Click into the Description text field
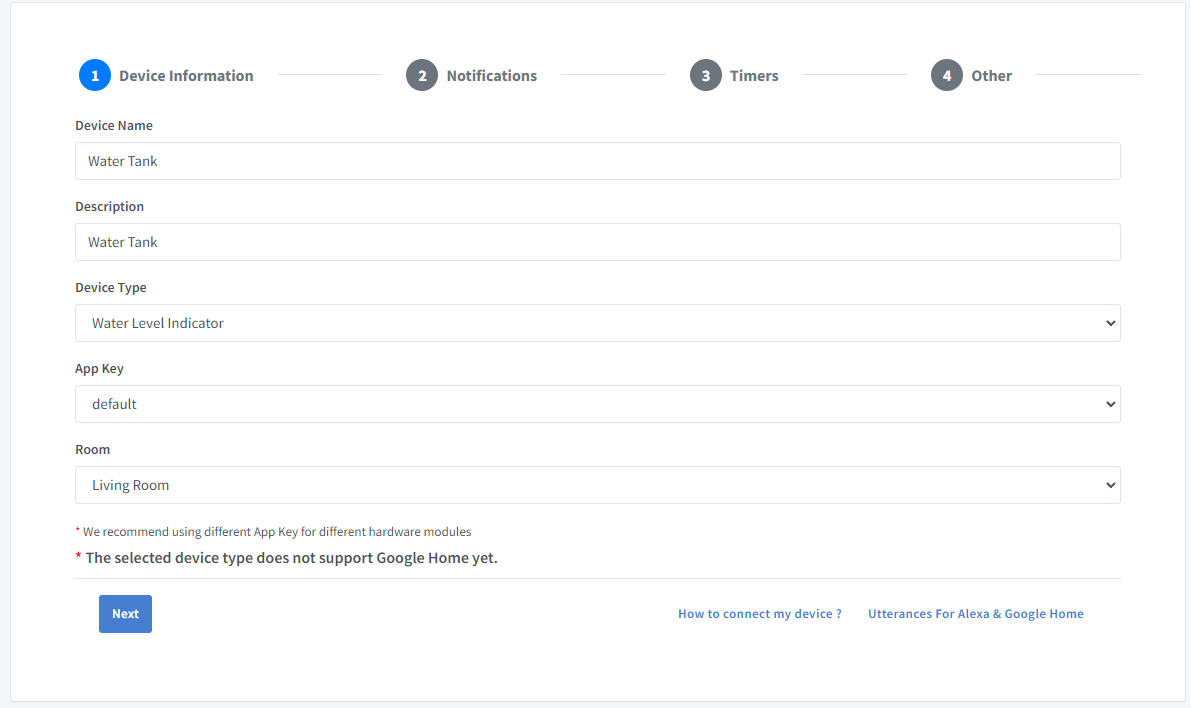This screenshot has width=1191, height=708. click(x=597, y=242)
